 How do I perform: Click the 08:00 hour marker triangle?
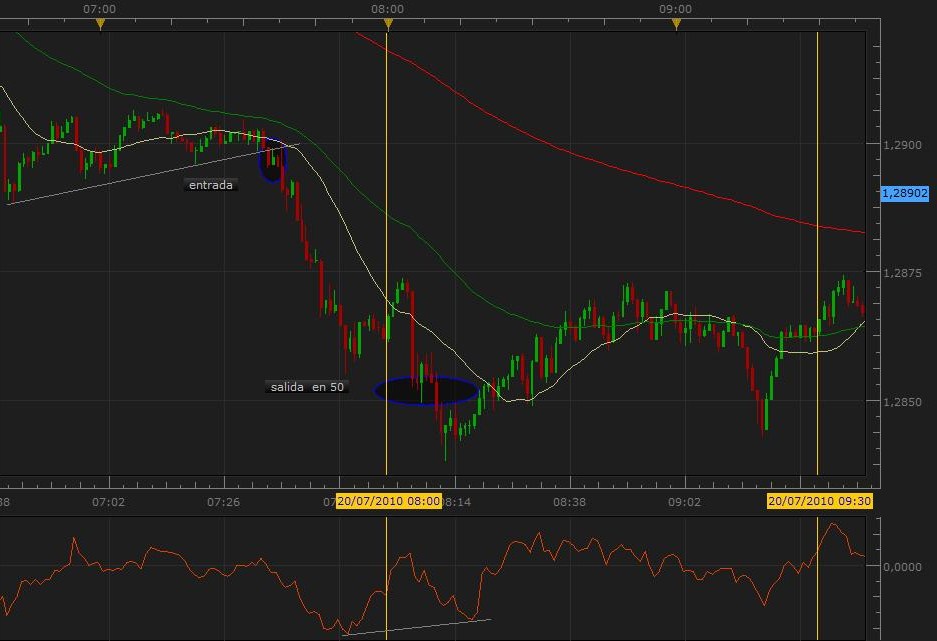coord(388,24)
